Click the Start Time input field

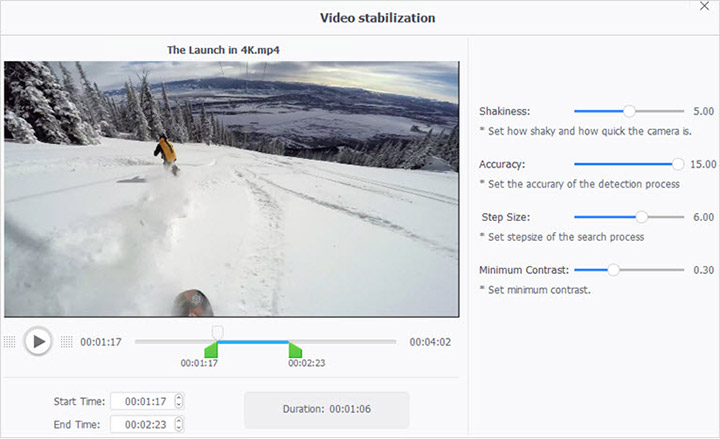pyautogui.click(x=141, y=401)
